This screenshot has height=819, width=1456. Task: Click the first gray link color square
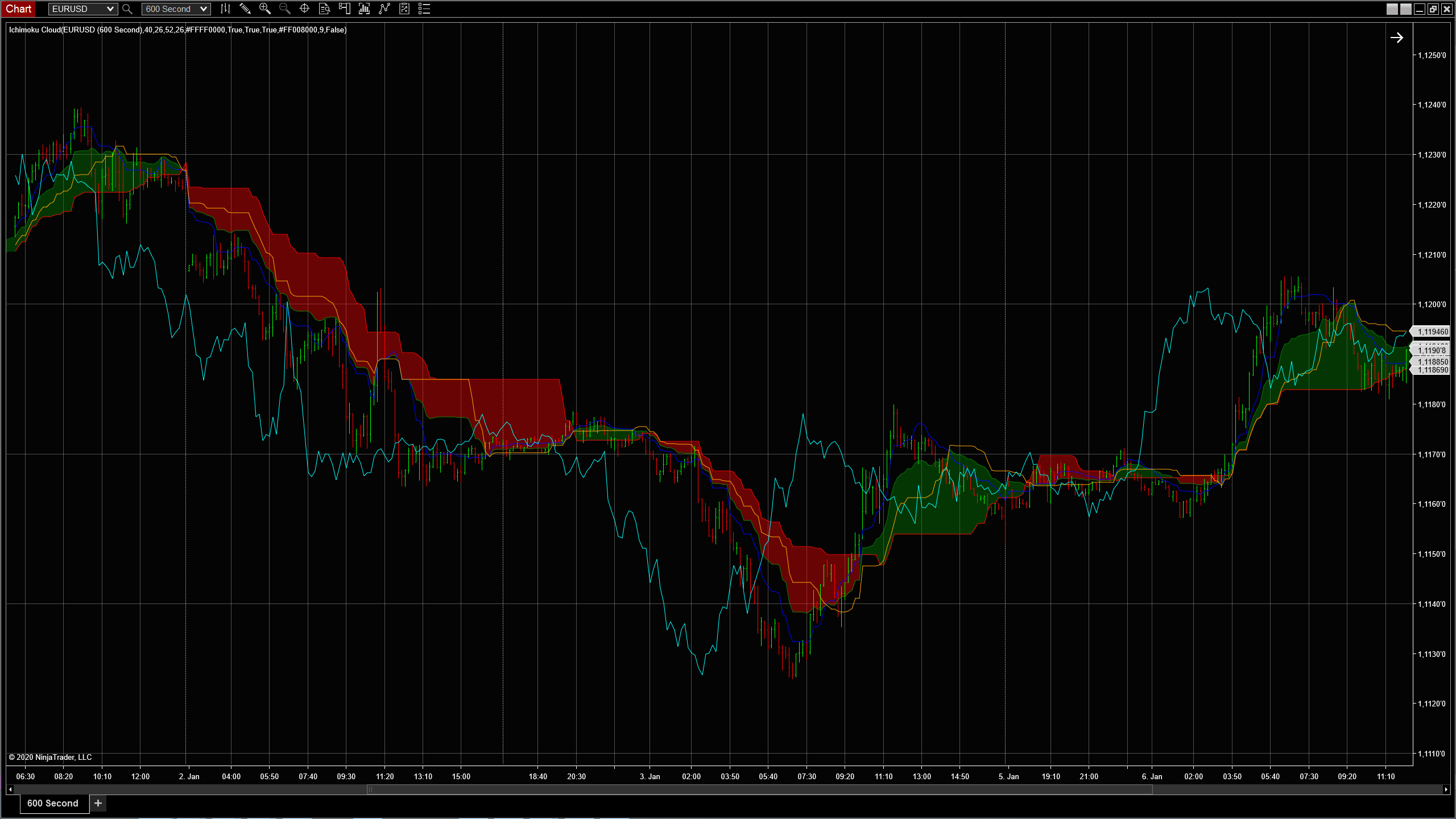[x=1392, y=9]
